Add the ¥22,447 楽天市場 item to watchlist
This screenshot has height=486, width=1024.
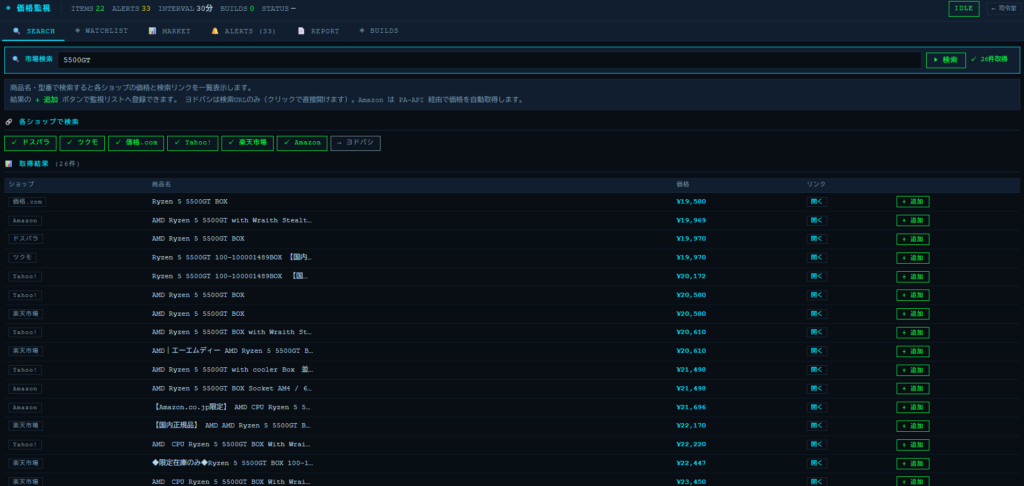point(913,463)
